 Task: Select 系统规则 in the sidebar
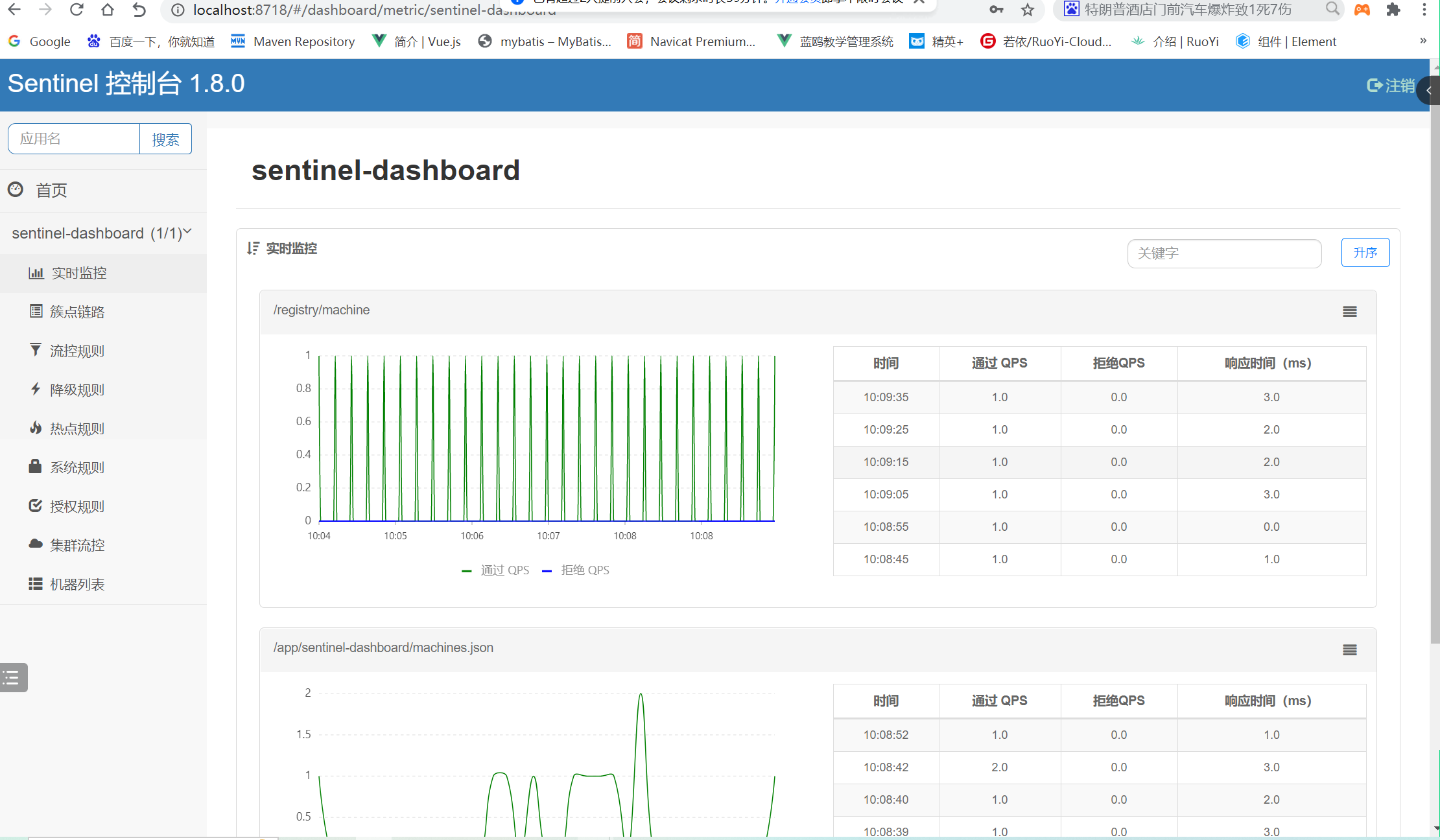click(103, 467)
